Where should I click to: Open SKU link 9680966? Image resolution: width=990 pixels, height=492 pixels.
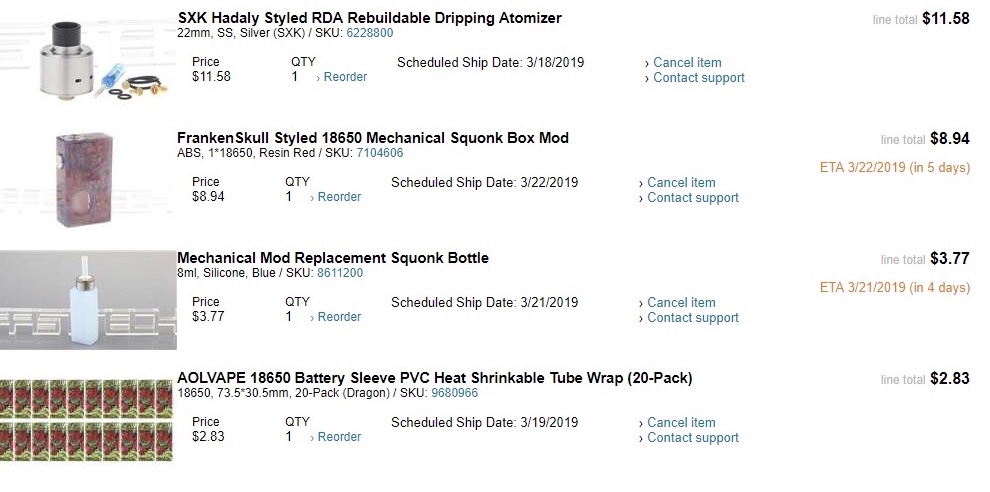[x=454, y=393]
